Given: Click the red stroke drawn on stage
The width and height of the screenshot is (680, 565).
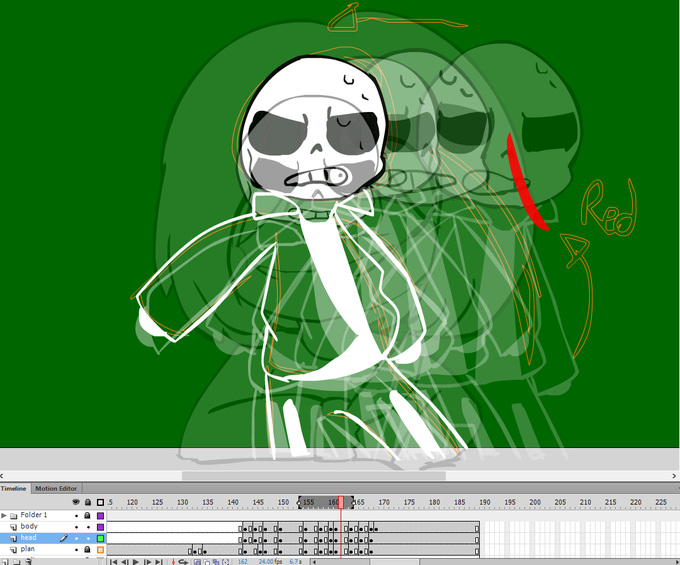Looking at the screenshot, I should click(522, 186).
